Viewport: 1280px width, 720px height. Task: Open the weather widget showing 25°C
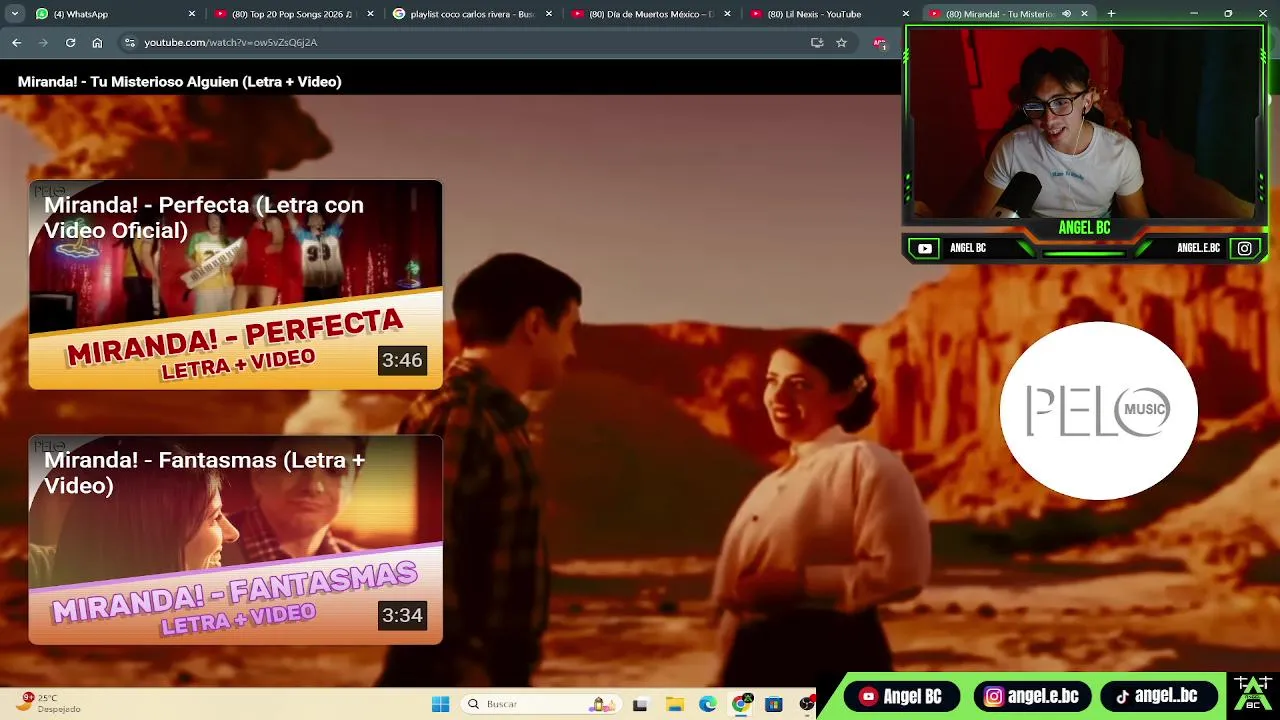coord(47,703)
